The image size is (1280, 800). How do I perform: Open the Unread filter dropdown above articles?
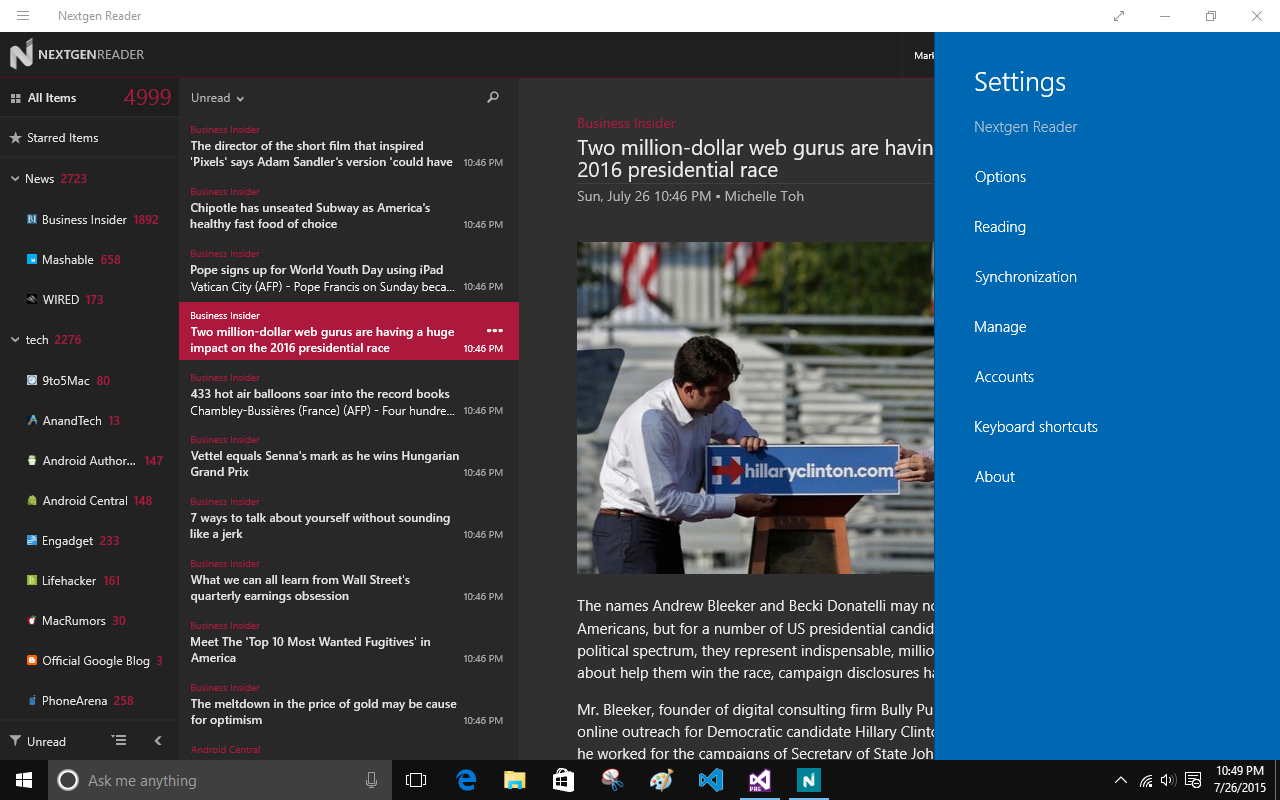pos(218,98)
